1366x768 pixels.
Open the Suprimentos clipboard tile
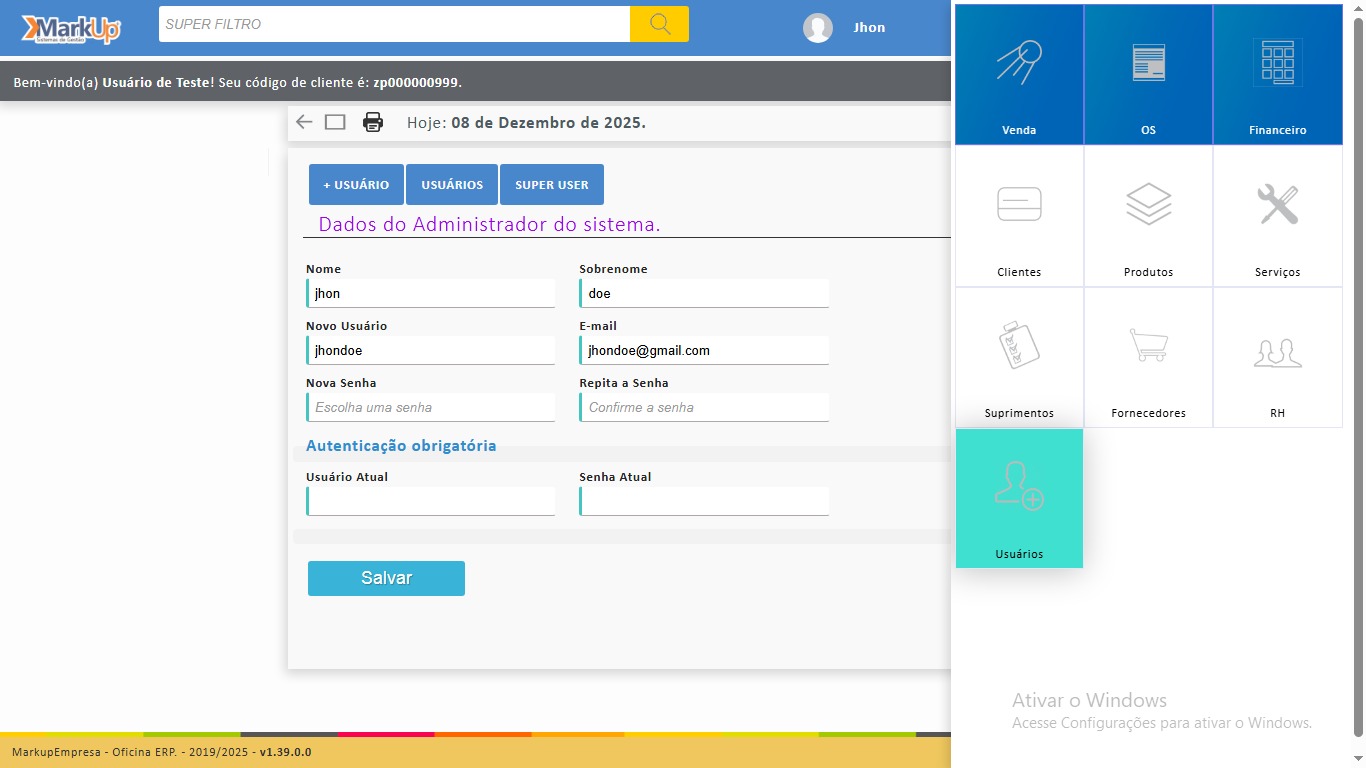coord(1019,357)
